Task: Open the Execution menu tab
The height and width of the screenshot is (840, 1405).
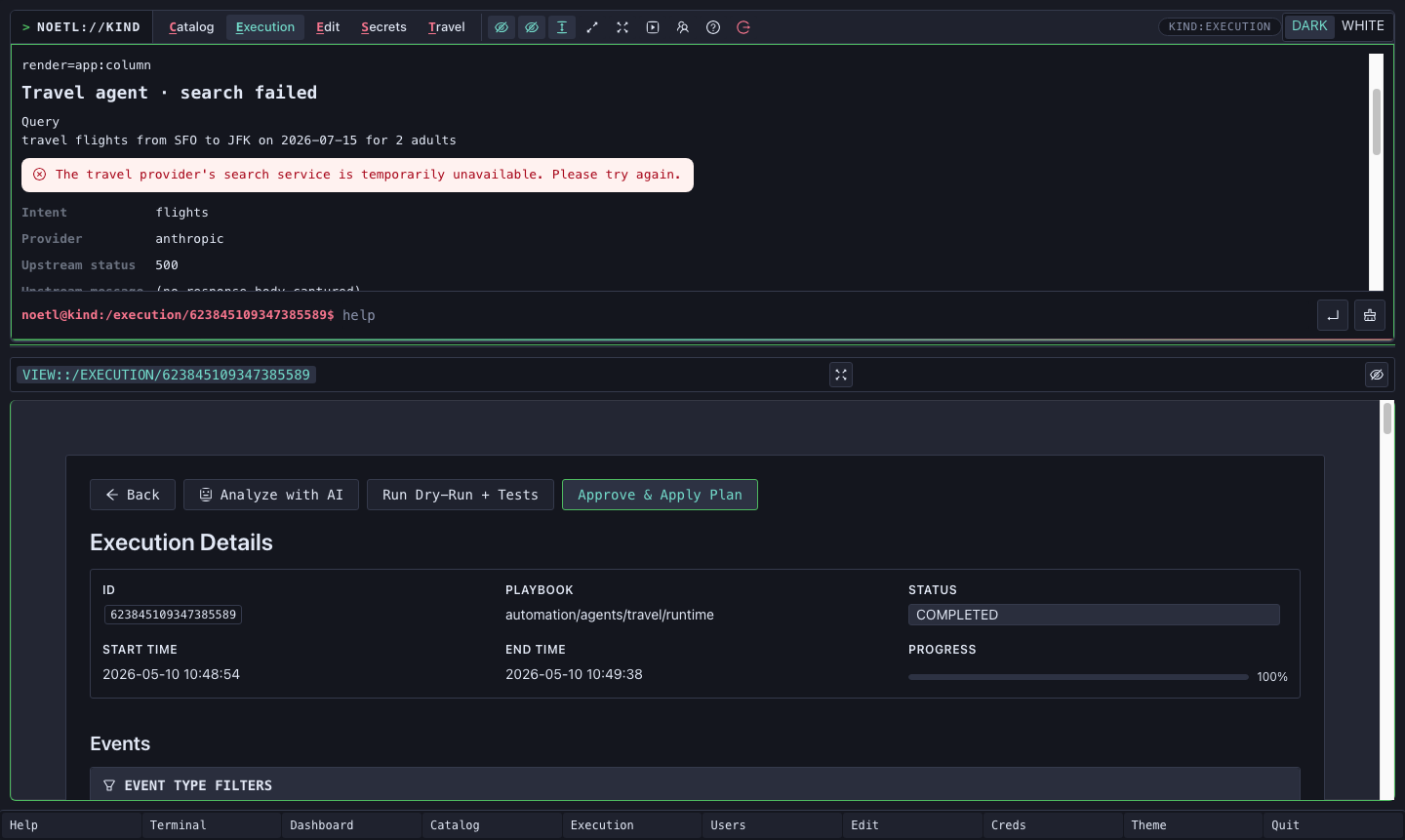Action: pyautogui.click(x=265, y=27)
